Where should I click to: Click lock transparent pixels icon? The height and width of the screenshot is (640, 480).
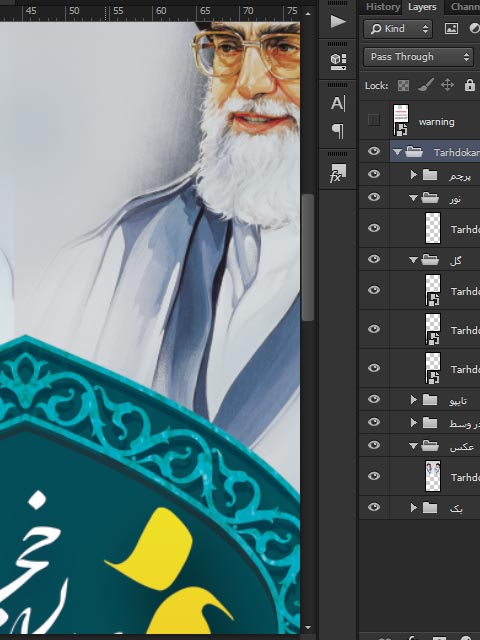[x=403, y=85]
